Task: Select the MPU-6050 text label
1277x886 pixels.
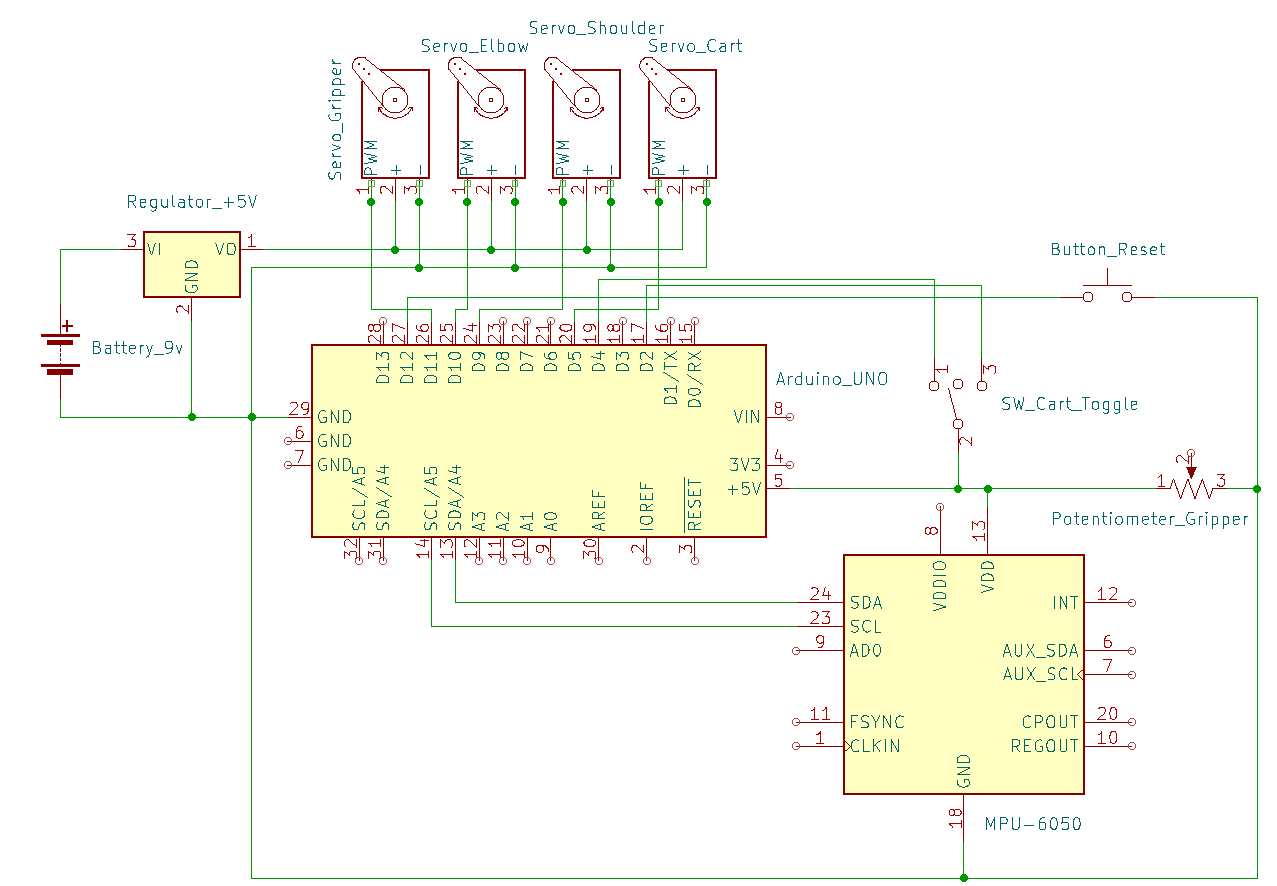Action: point(1033,825)
